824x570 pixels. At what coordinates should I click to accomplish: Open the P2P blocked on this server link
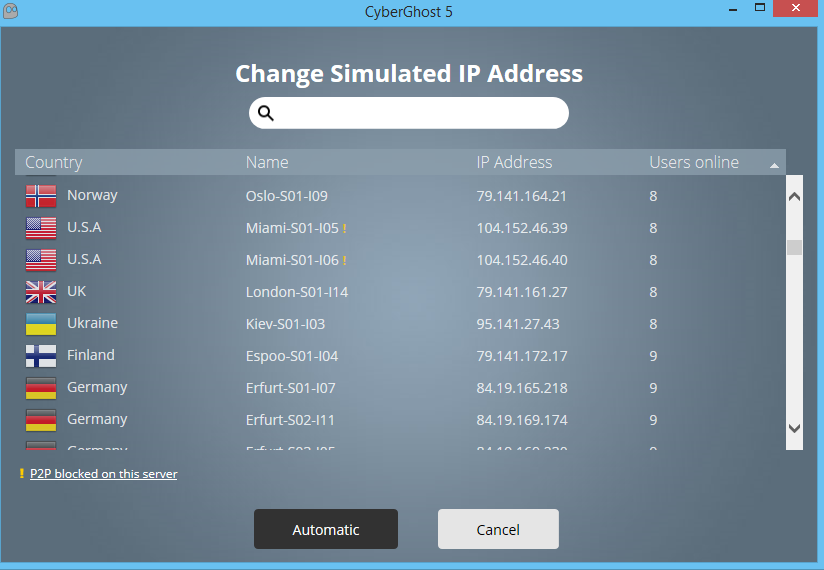click(x=104, y=474)
